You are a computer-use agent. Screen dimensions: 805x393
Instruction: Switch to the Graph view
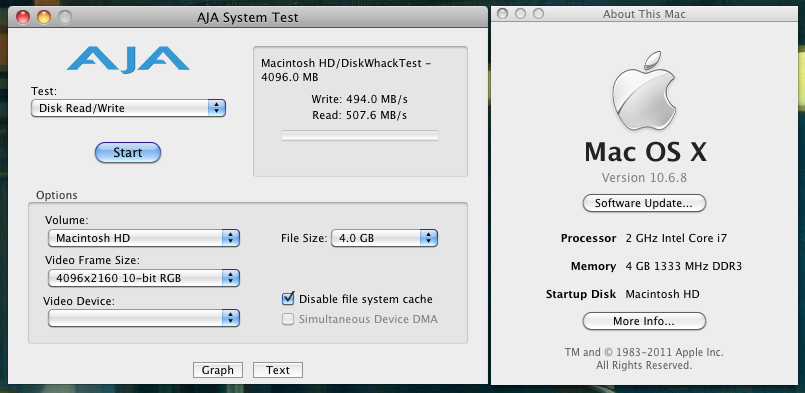[218, 370]
